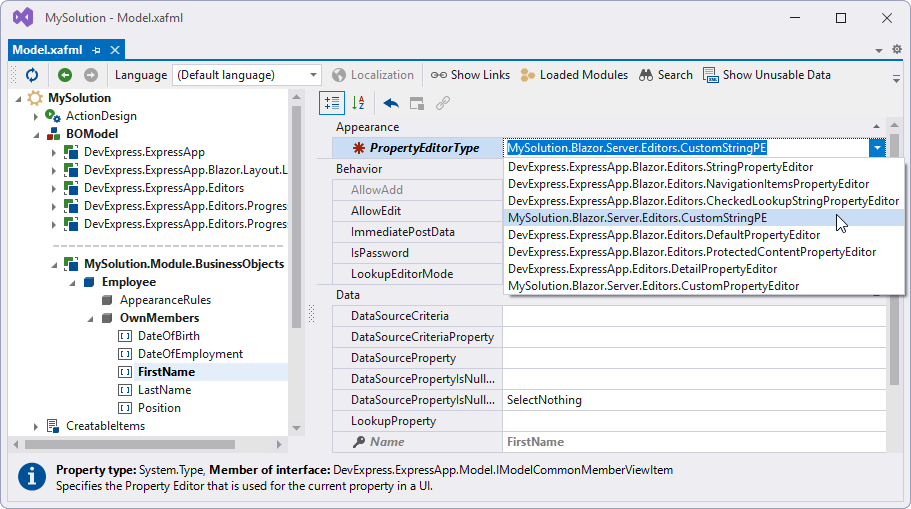Select the Position member

click(x=159, y=408)
